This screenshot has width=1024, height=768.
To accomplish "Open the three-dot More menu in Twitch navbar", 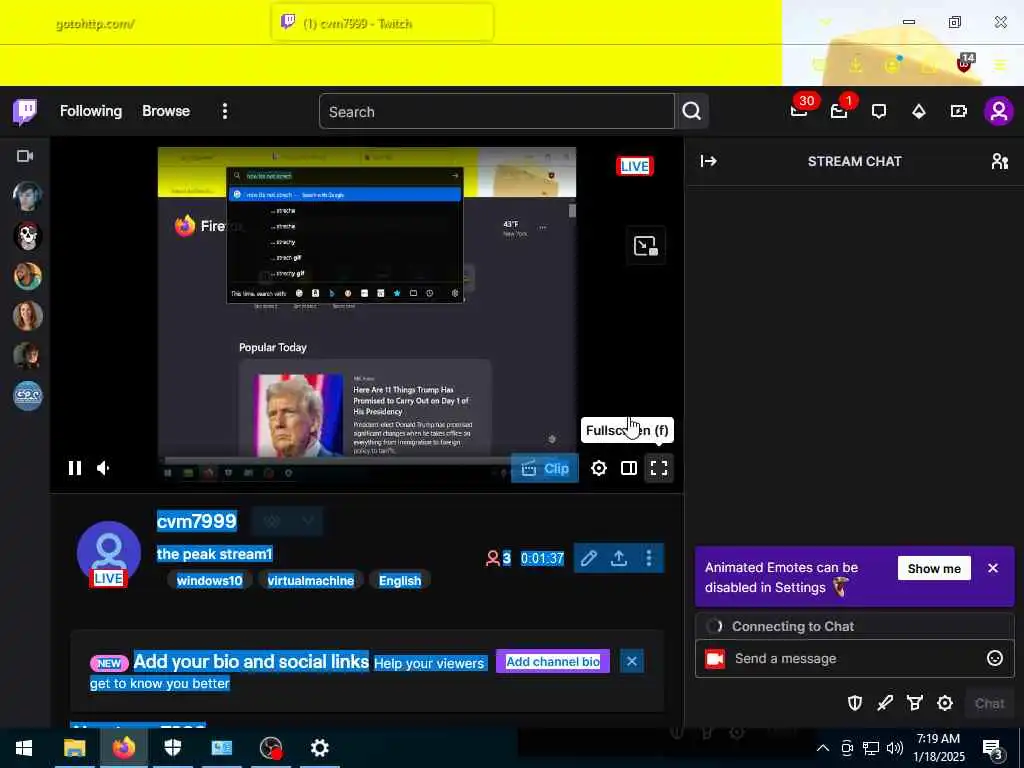I will click(x=225, y=111).
